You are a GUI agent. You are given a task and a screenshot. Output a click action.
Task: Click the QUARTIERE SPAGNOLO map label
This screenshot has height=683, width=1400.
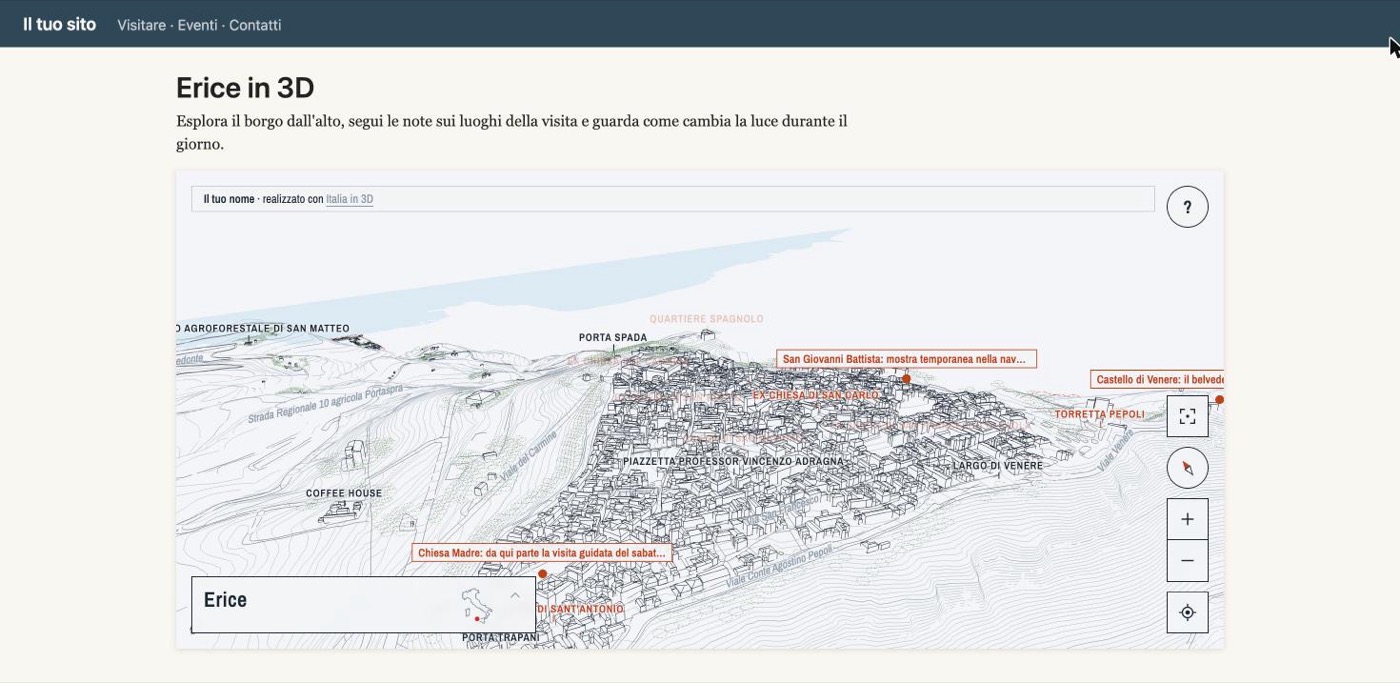706,319
